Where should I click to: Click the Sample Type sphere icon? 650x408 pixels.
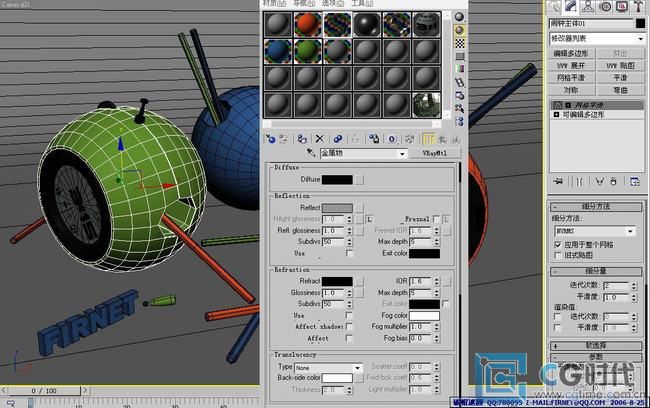point(459,17)
